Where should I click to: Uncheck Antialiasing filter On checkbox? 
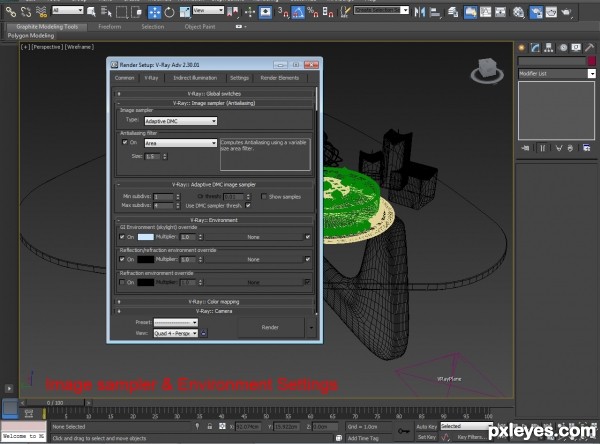pyautogui.click(x=125, y=142)
